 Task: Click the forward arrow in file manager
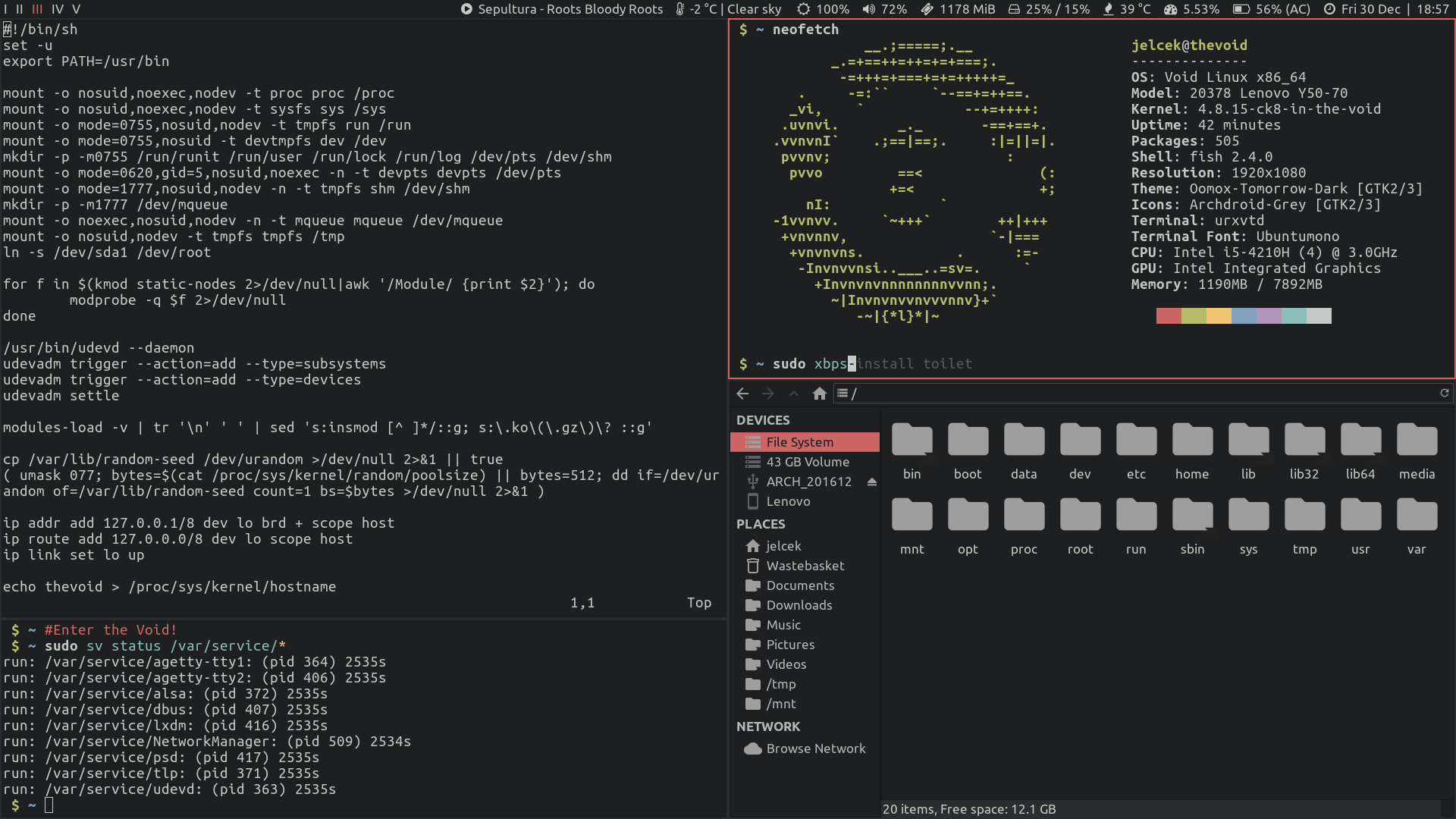768,394
